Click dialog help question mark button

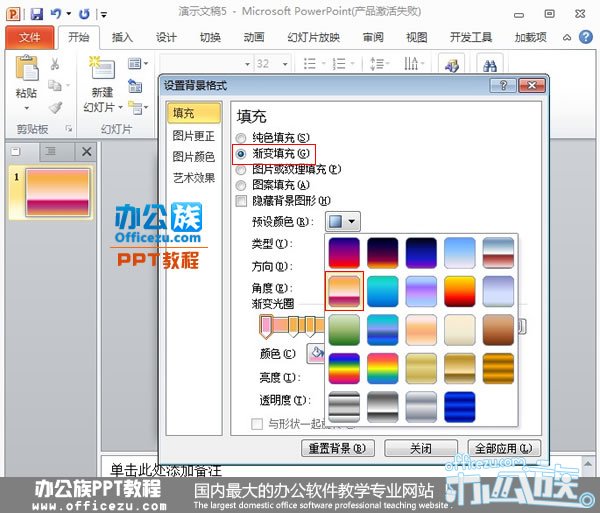click(503, 85)
